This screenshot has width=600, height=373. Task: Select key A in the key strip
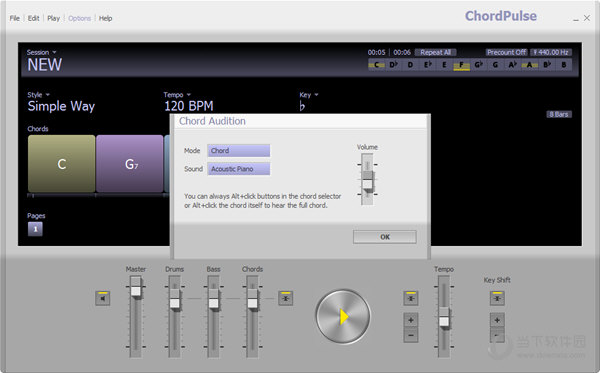[x=530, y=65]
